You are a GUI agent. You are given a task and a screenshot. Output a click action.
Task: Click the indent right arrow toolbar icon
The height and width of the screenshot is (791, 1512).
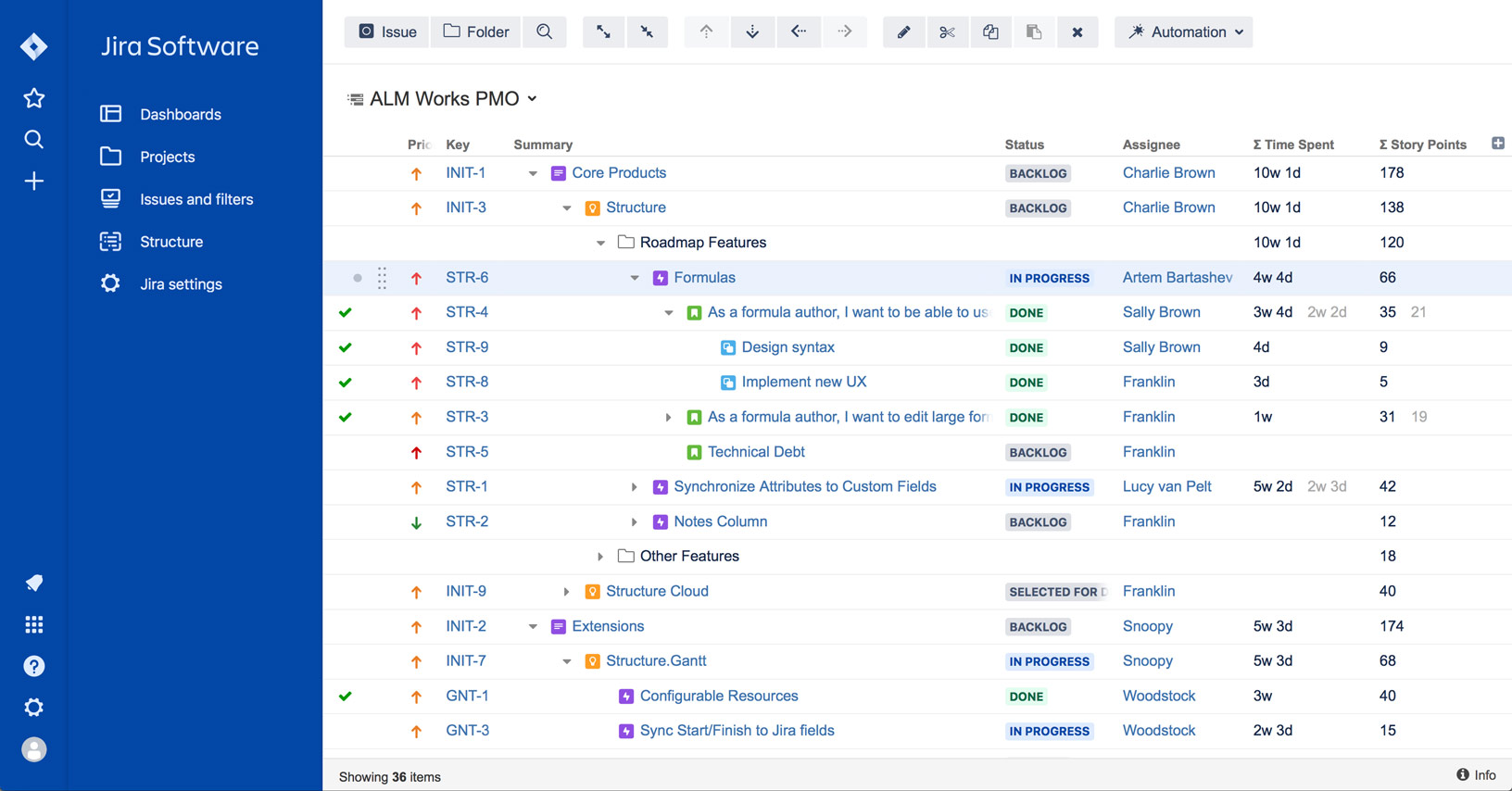pos(845,31)
